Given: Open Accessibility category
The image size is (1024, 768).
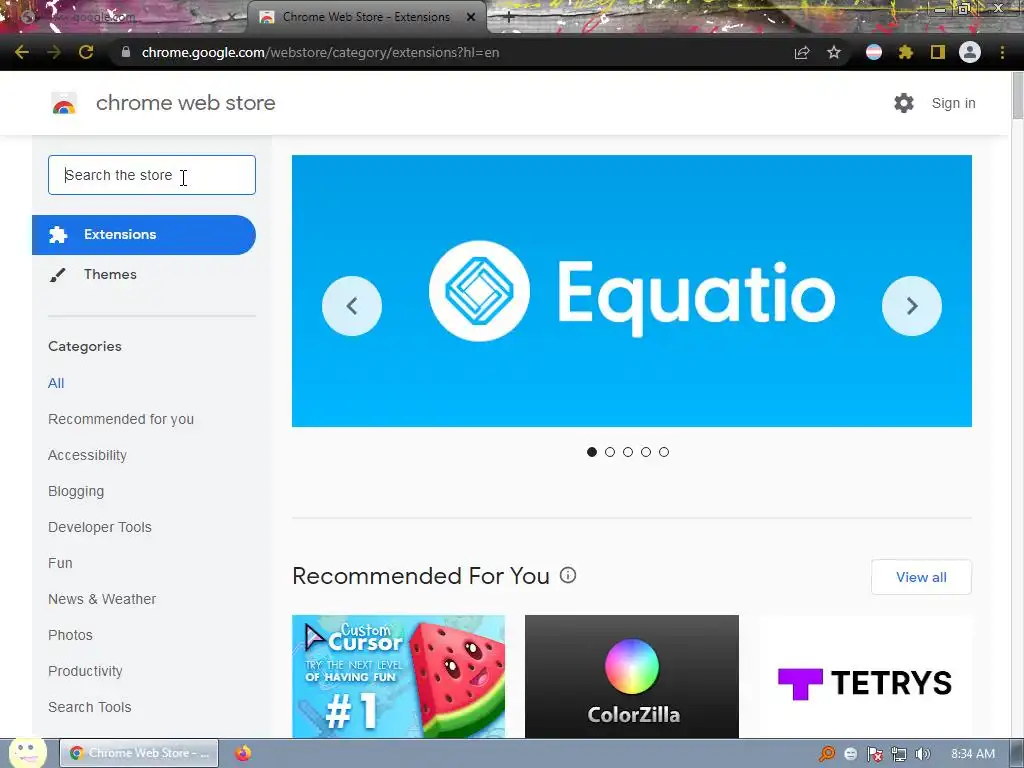Looking at the screenshot, I should [88, 455].
